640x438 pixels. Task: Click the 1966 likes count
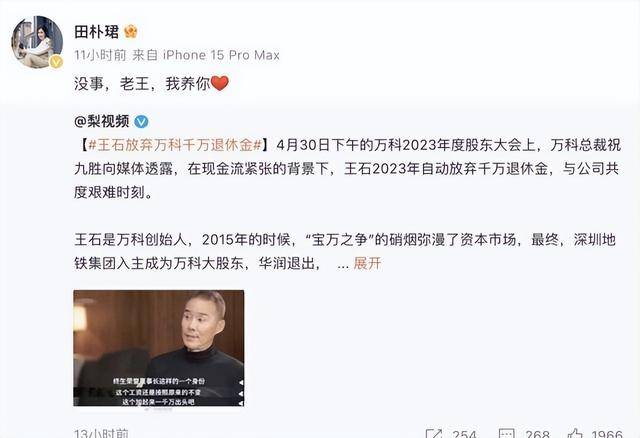[x=607, y=434]
